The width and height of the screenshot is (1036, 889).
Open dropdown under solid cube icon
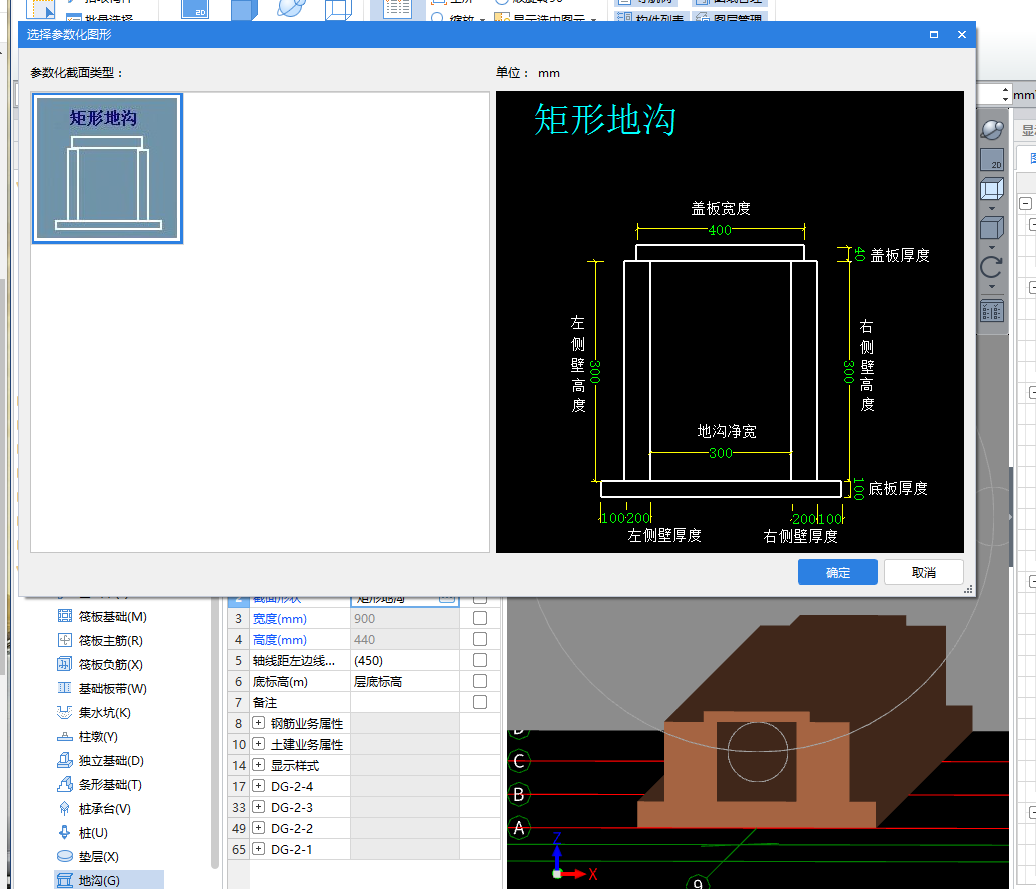(x=992, y=248)
